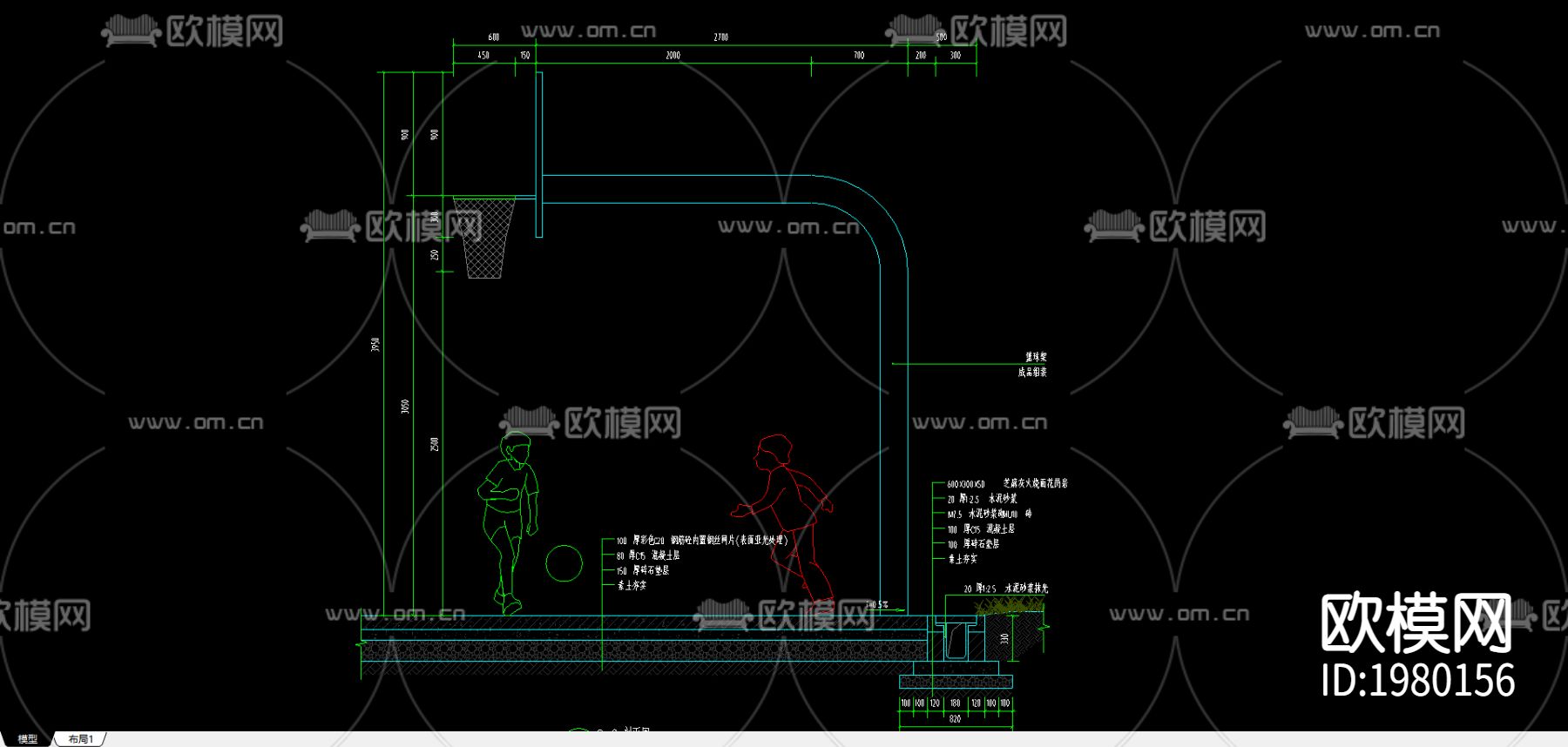Switch to the 模型 tab
1568x747 pixels.
pyautogui.click(x=28, y=739)
